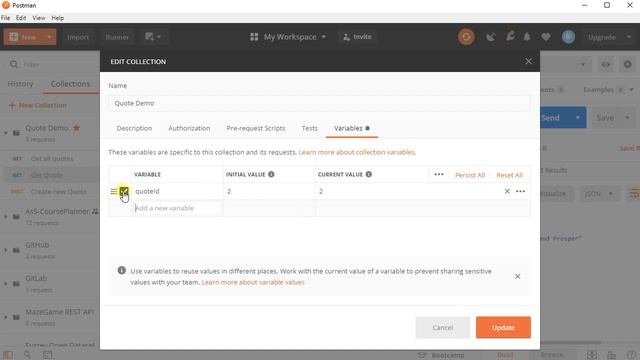Edit quoteId initial value cell
This screenshot has width=640, height=360.
tap(269, 191)
